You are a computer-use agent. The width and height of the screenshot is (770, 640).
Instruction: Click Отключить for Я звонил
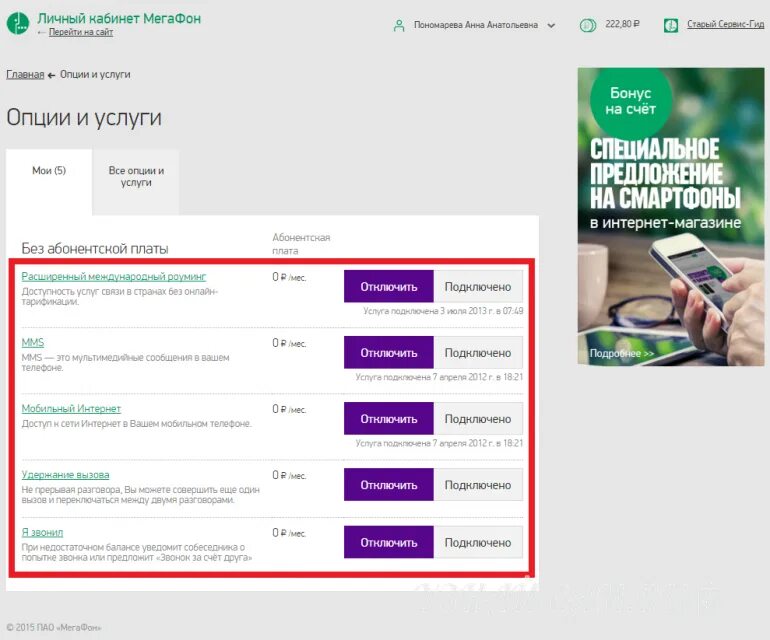tap(388, 542)
